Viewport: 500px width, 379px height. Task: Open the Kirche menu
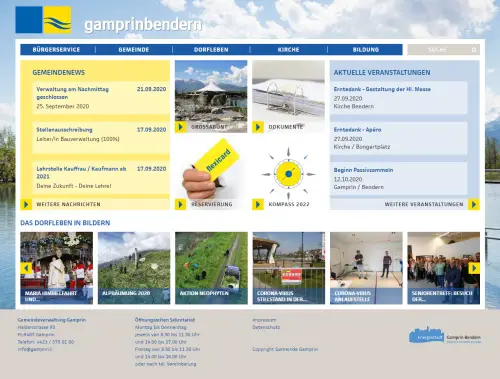[x=288, y=50]
